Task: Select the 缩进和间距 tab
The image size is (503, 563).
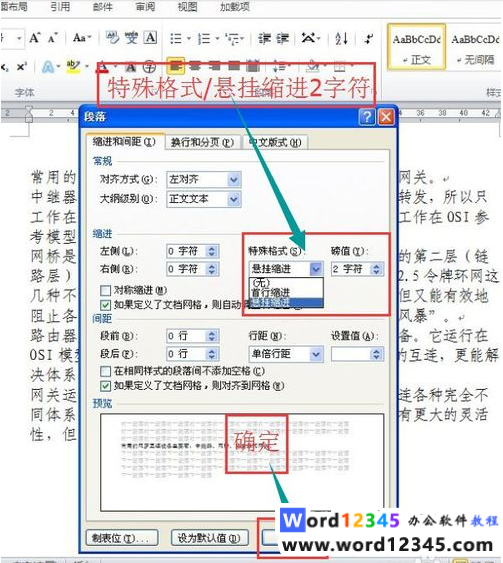Action: pos(125,141)
